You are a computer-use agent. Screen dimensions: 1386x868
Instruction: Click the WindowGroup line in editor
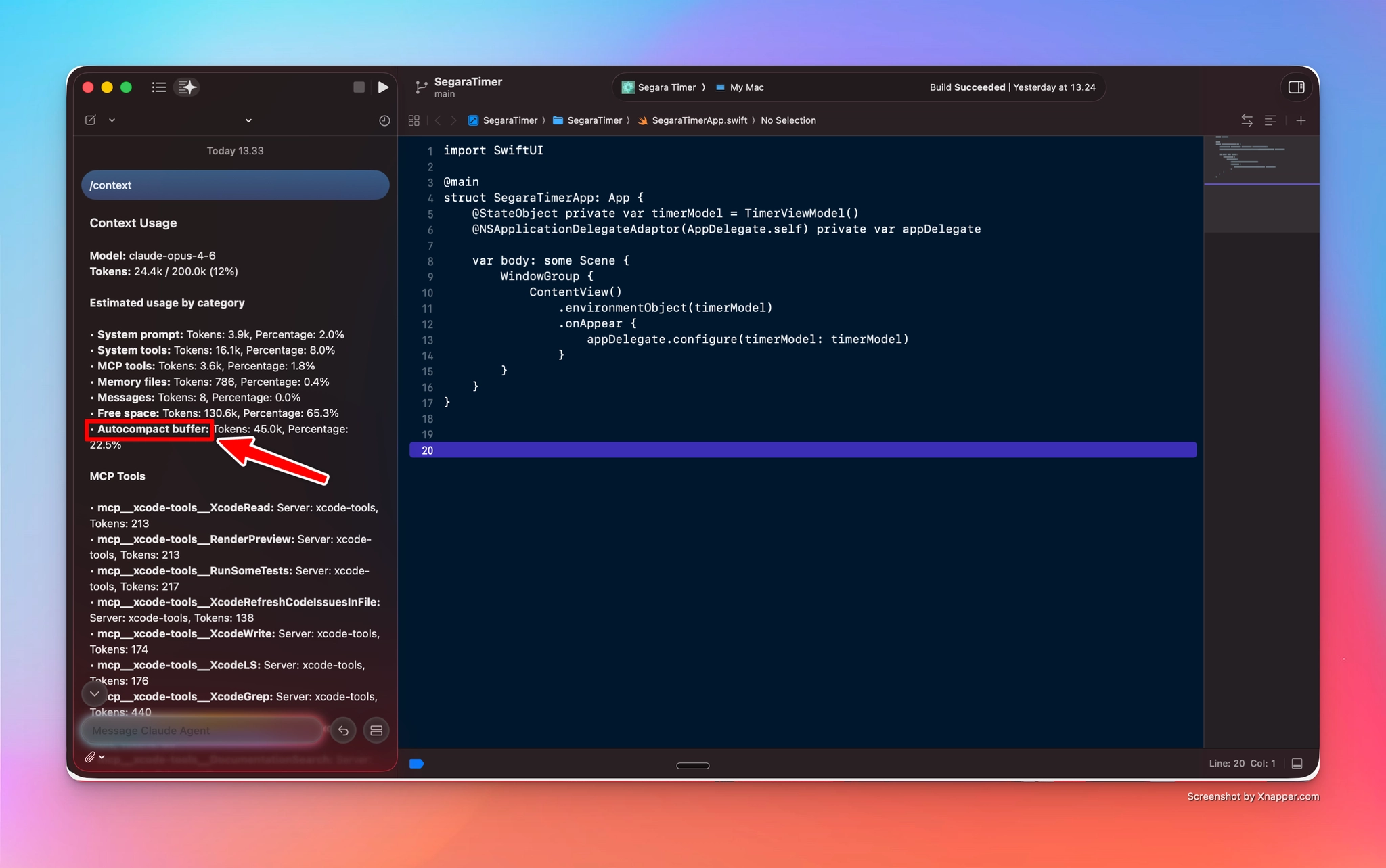tap(547, 276)
